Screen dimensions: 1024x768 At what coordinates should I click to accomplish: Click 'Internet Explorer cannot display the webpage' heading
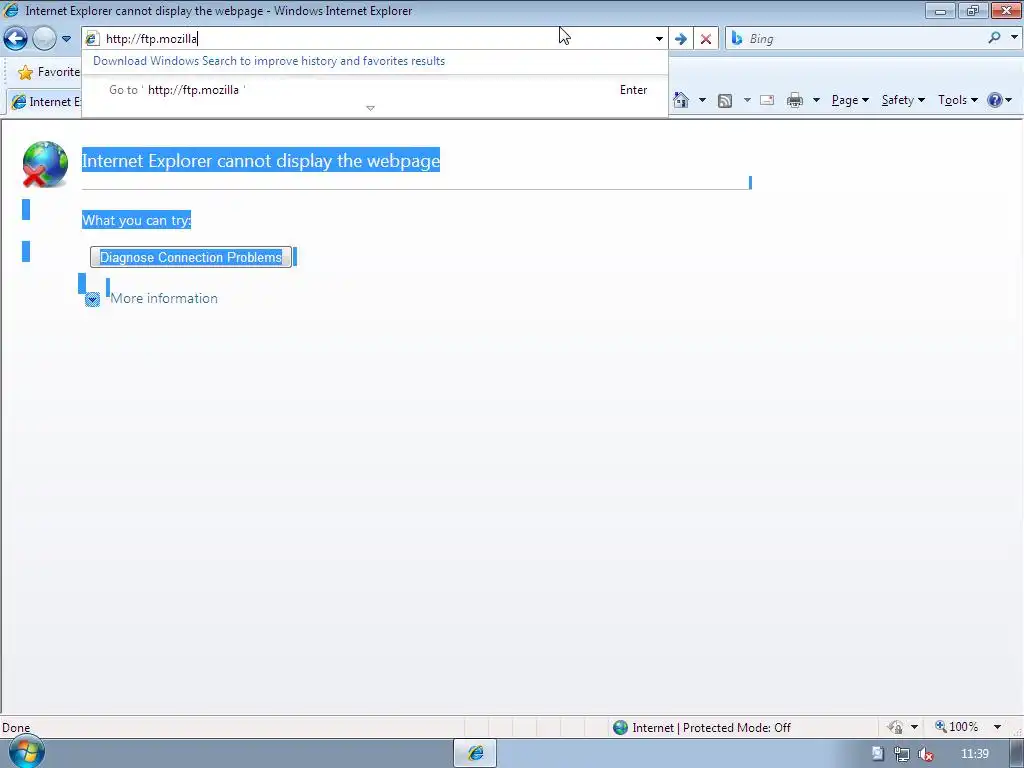point(261,161)
